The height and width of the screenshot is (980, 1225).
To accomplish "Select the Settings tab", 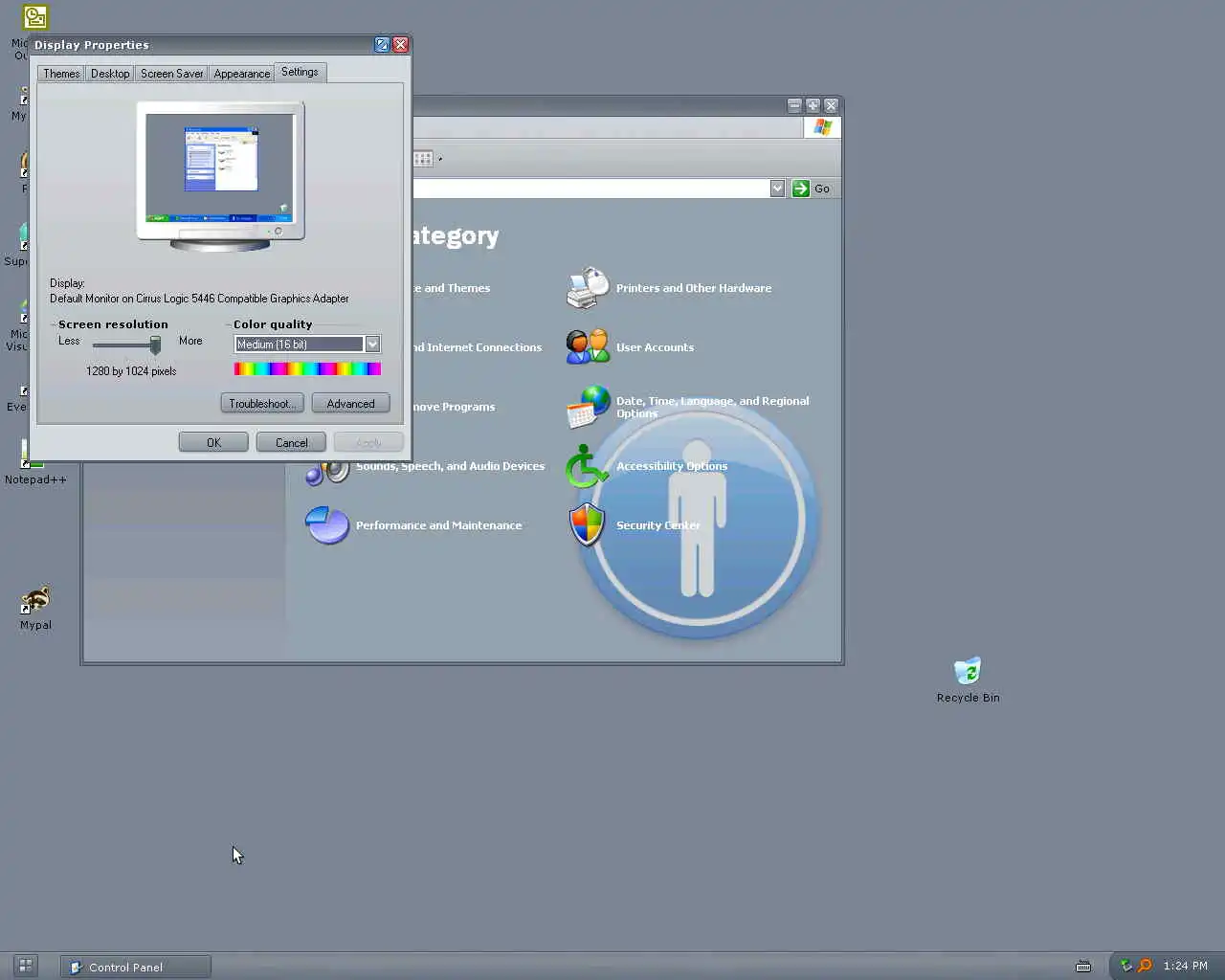I will (x=300, y=72).
